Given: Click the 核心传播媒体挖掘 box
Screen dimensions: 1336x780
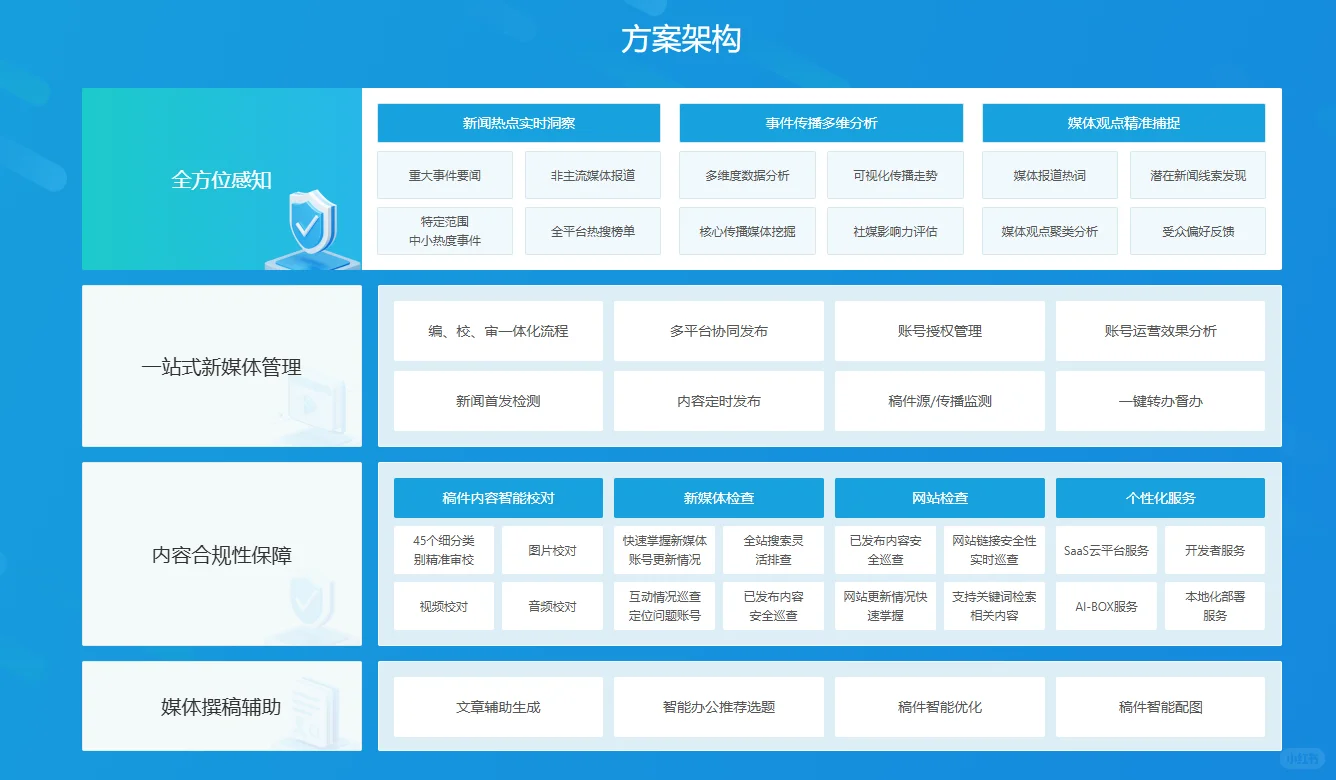Looking at the screenshot, I should click(747, 231).
